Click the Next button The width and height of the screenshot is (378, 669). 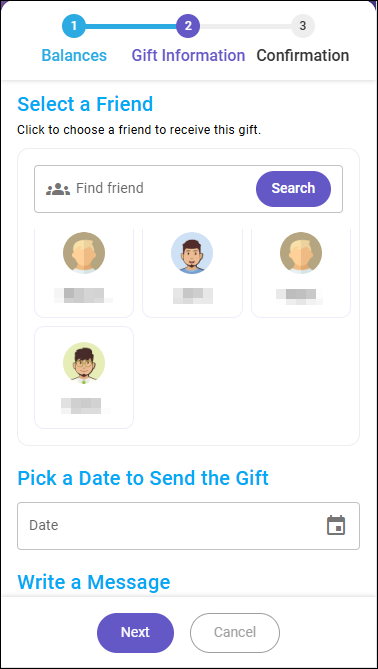(x=135, y=633)
